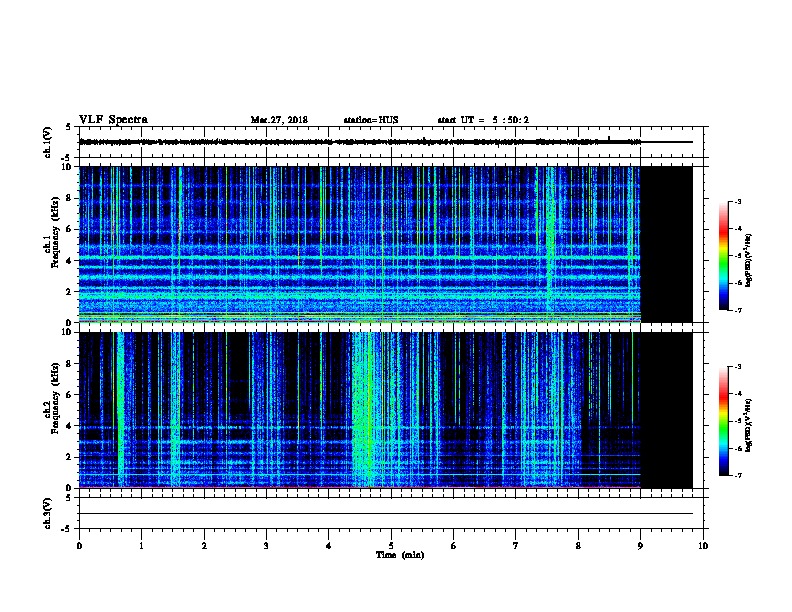Click the ch.2 frequency tick "8"
The width and height of the screenshot is (792, 612).
[70, 364]
